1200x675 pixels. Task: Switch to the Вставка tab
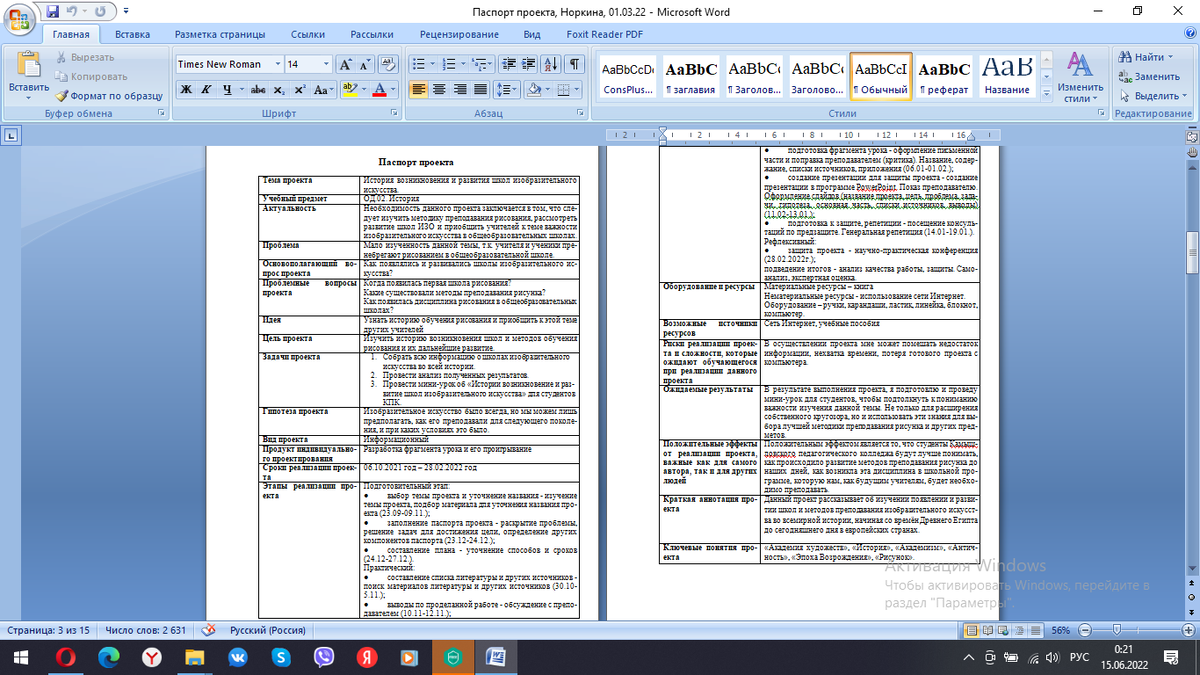[x=132, y=34]
